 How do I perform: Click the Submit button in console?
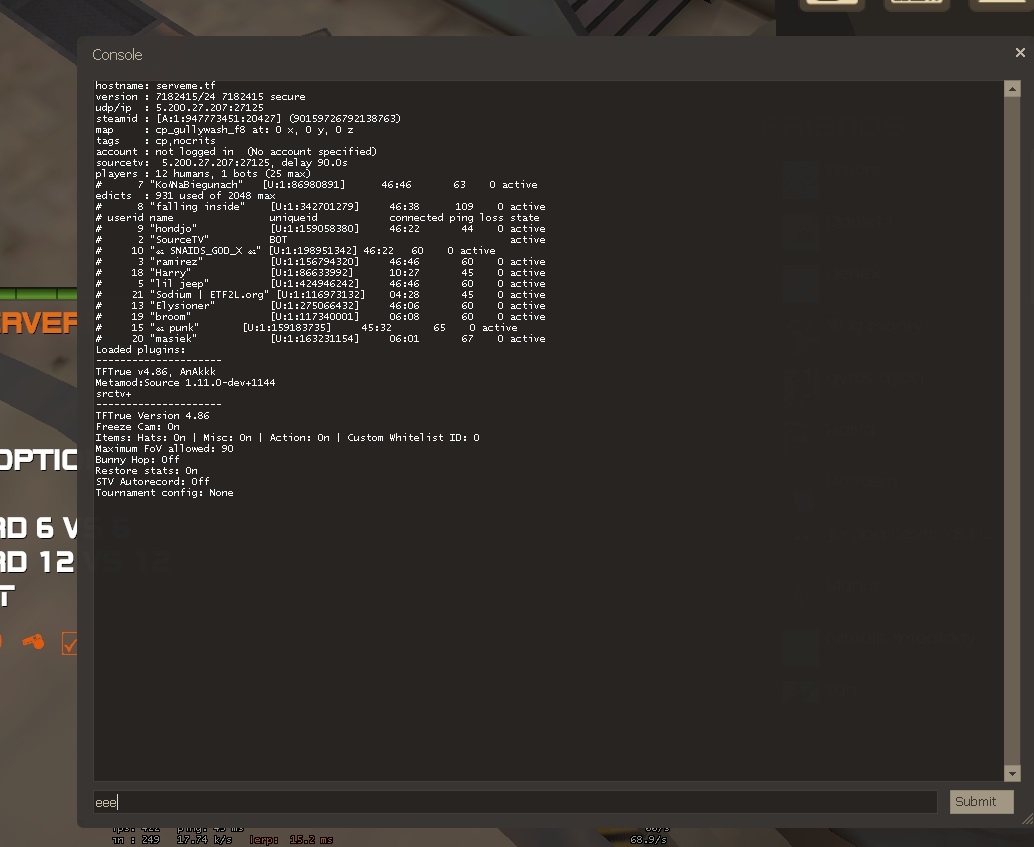980,801
